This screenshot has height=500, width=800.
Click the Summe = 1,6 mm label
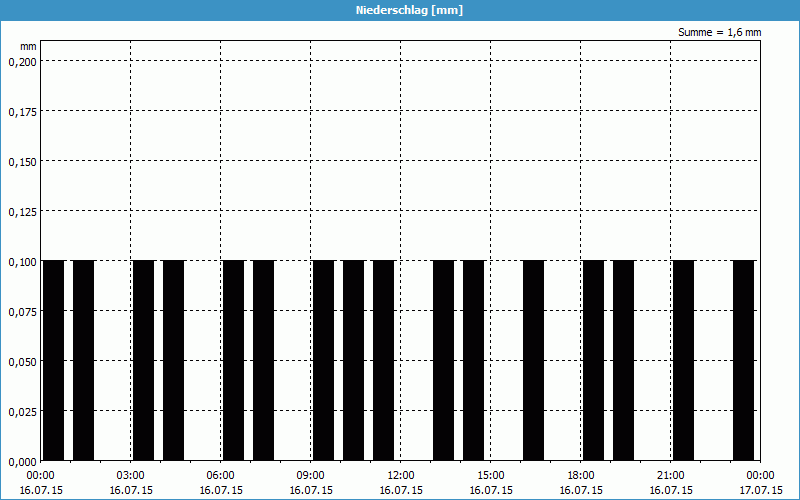tap(719, 32)
